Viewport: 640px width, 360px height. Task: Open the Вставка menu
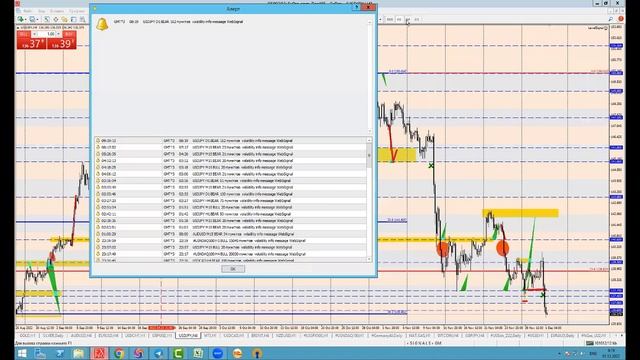57,11
